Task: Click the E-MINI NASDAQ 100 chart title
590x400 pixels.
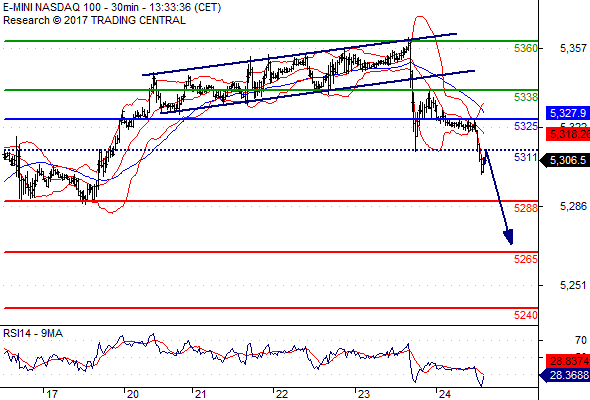Action: (112, 7)
